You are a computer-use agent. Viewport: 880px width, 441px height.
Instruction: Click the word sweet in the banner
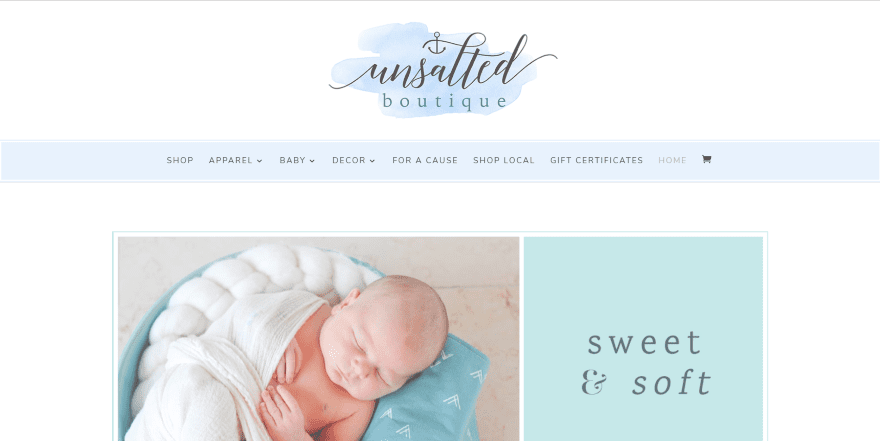pyautogui.click(x=644, y=343)
